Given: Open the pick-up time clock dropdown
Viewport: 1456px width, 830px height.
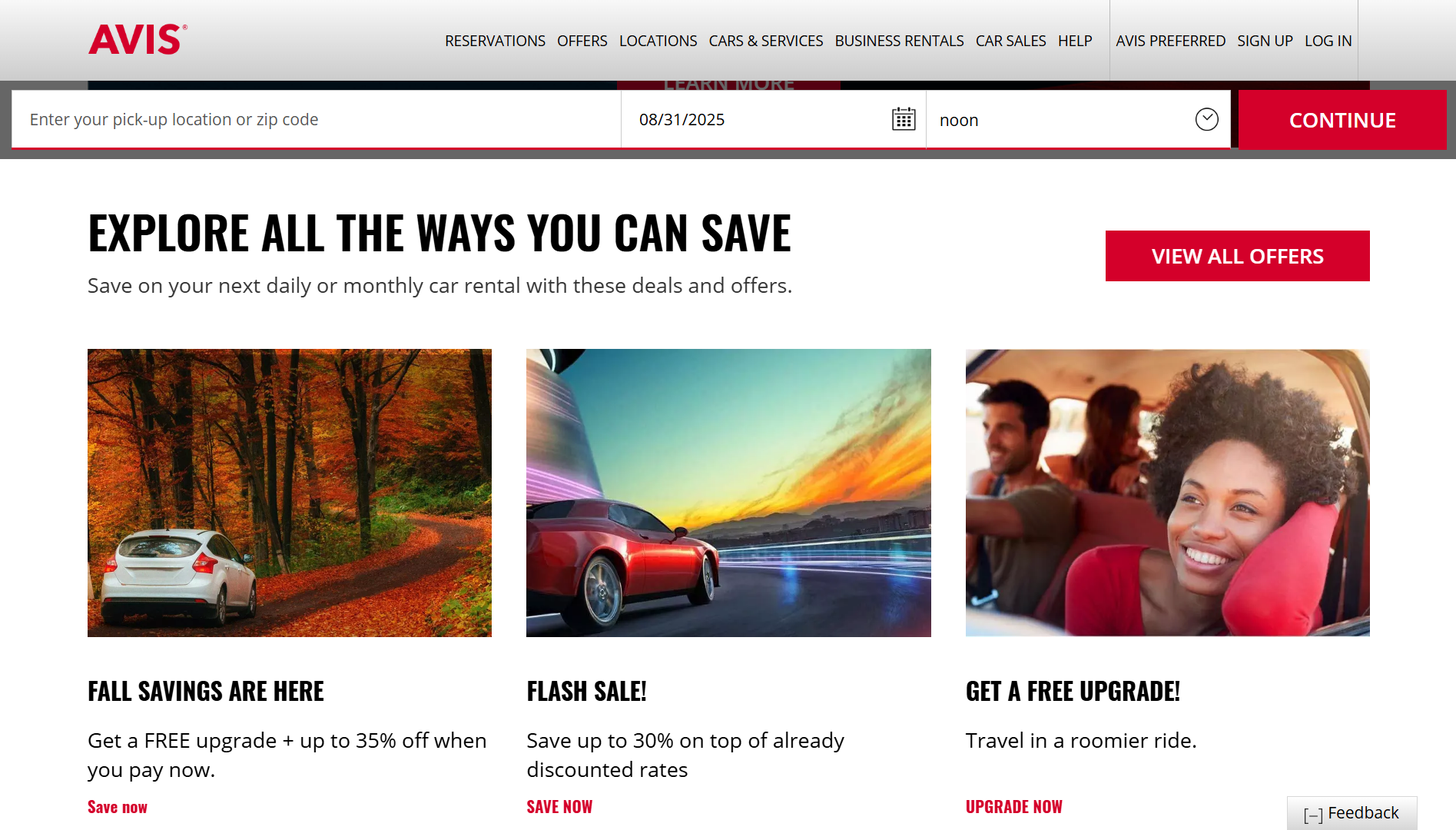Looking at the screenshot, I should (1206, 119).
